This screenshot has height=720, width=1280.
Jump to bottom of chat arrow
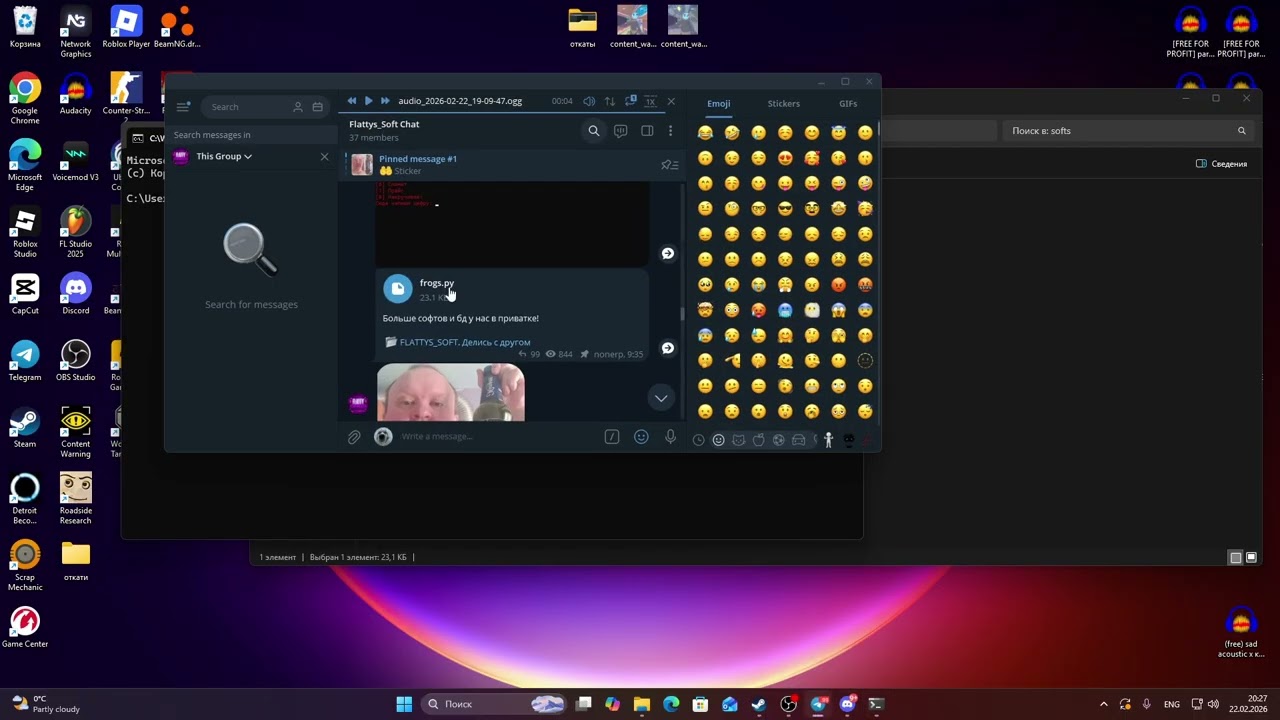pyautogui.click(x=661, y=398)
